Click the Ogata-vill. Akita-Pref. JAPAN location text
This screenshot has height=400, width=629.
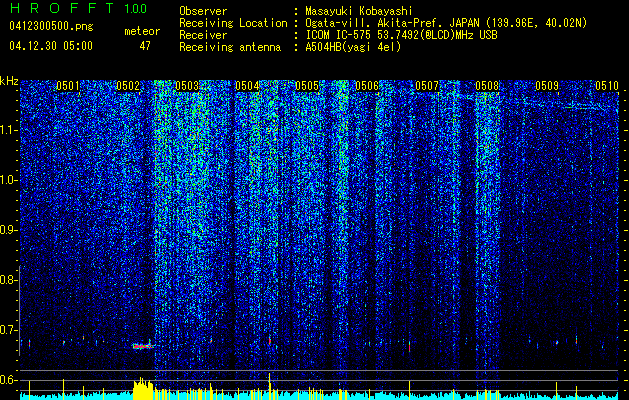[x=392, y=23]
